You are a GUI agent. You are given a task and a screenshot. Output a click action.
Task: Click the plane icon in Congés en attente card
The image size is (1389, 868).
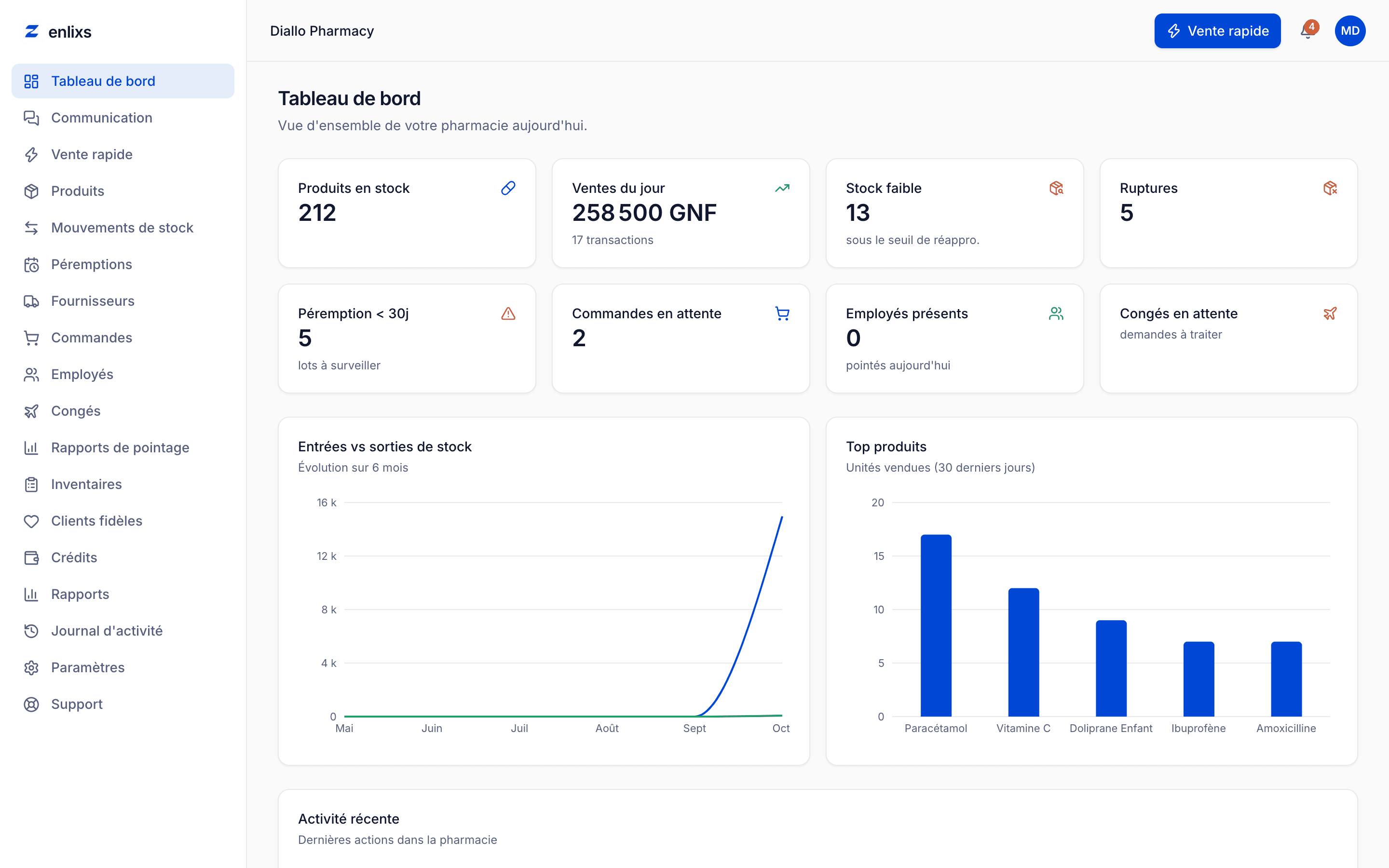click(x=1330, y=313)
